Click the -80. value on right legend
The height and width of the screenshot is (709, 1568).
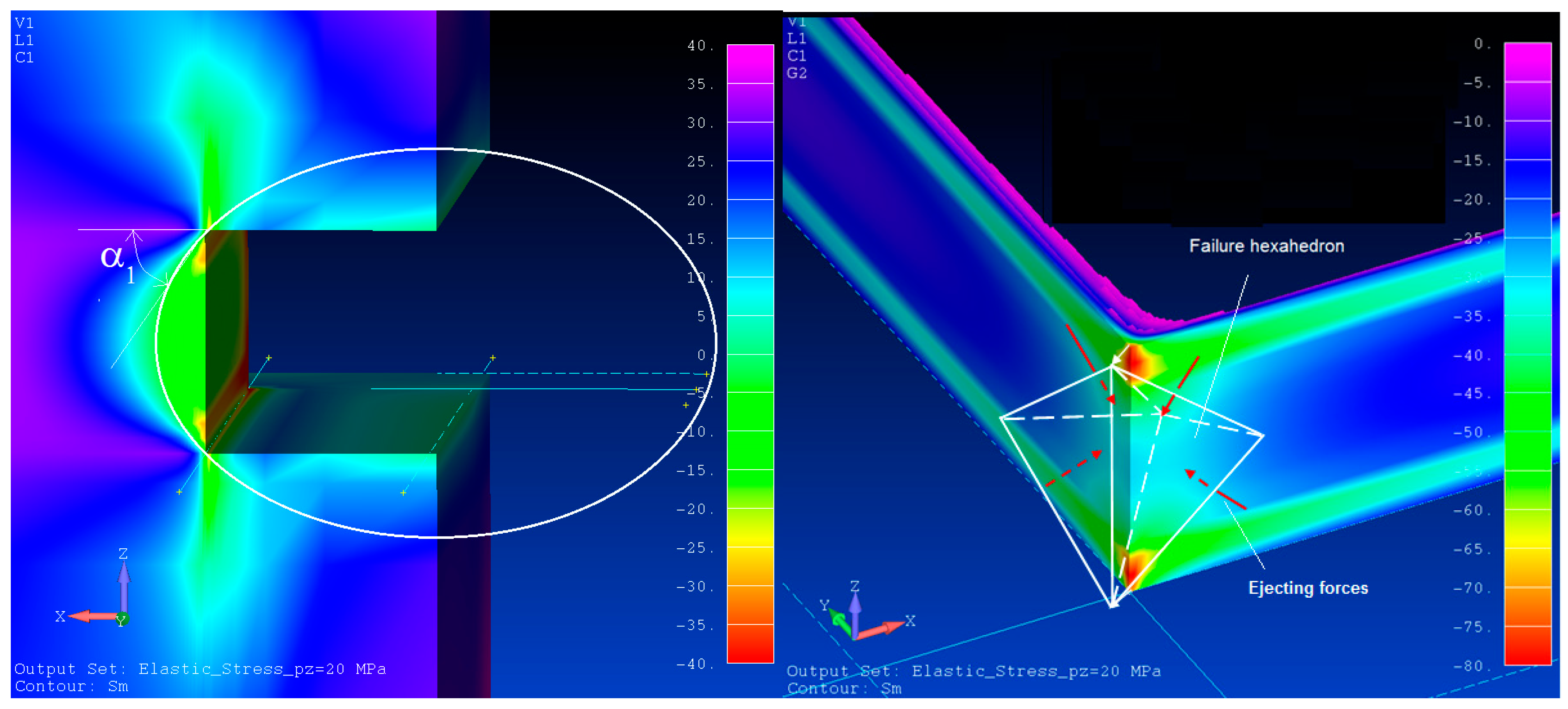tap(1472, 666)
